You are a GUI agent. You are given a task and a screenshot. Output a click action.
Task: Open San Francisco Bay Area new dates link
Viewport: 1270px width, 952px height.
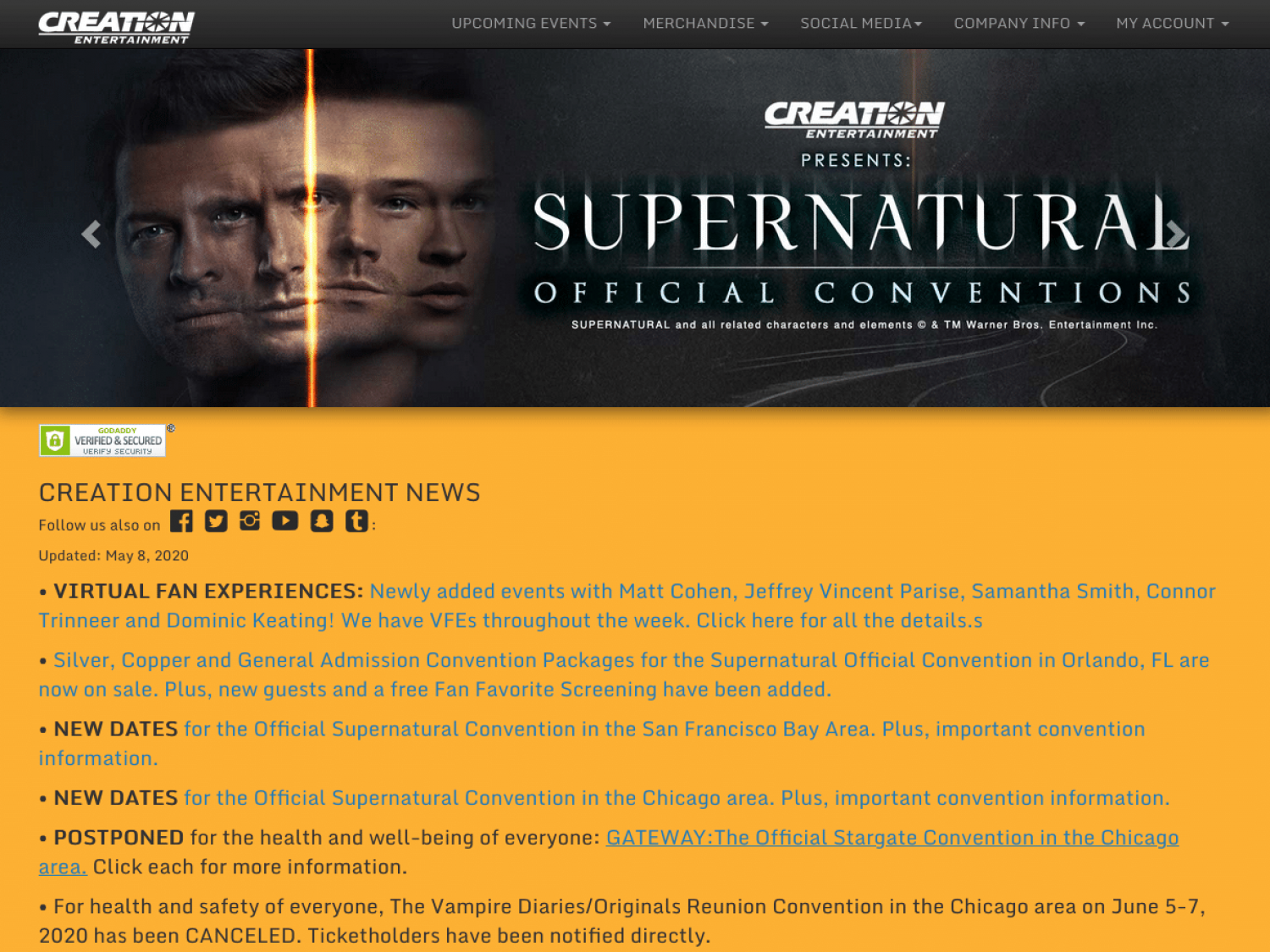click(592, 743)
